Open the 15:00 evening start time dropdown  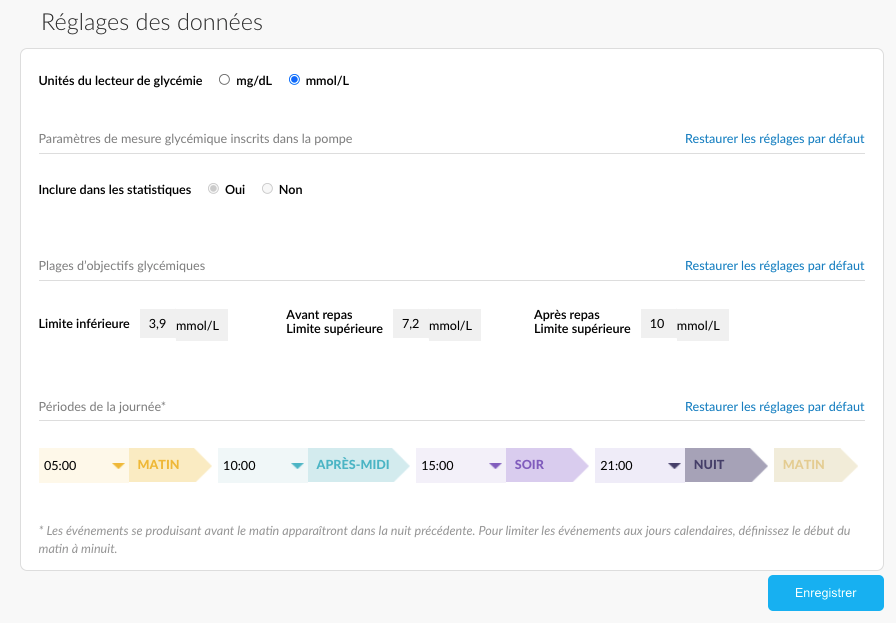(x=461, y=465)
